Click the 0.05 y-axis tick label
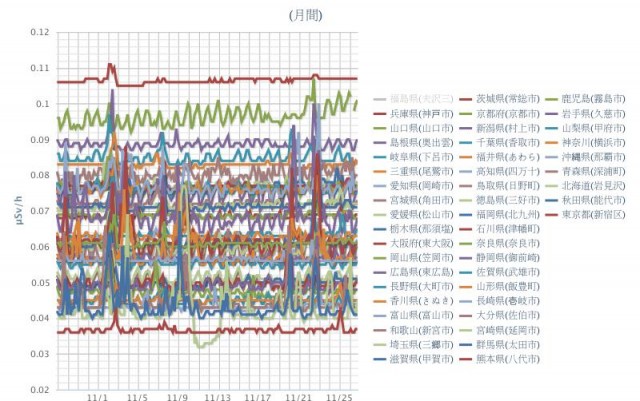The height and width of the screenshot is (401, 640). [40, 283]
